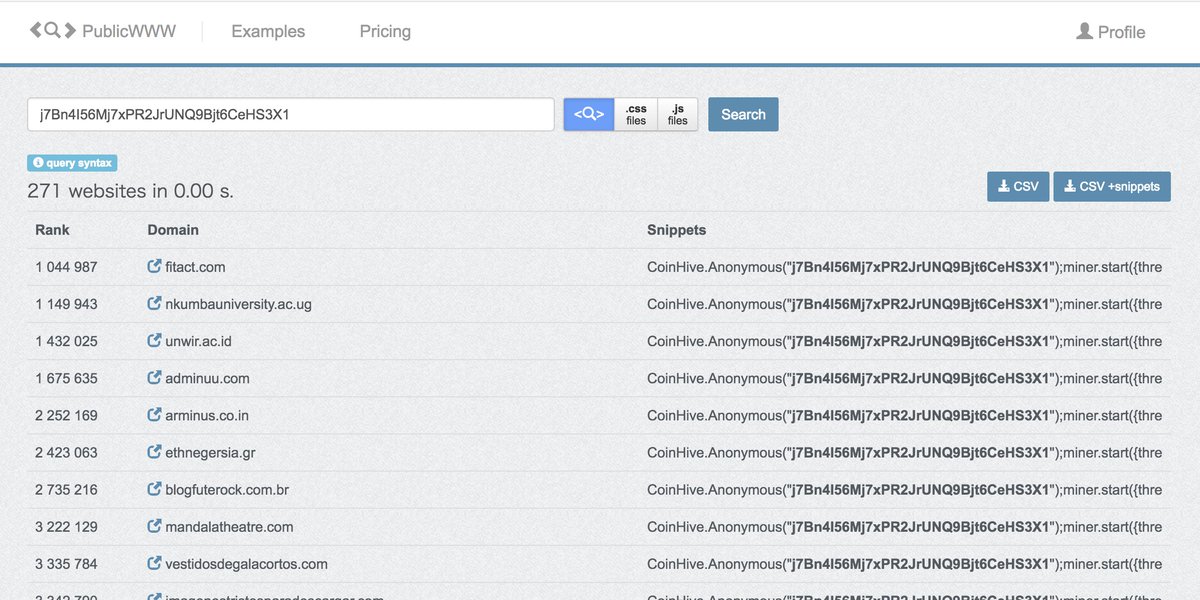The height and width of the screenshot is (600, 1200).
Task: Select rank value 1 675 635
Action: pos(66,378)
